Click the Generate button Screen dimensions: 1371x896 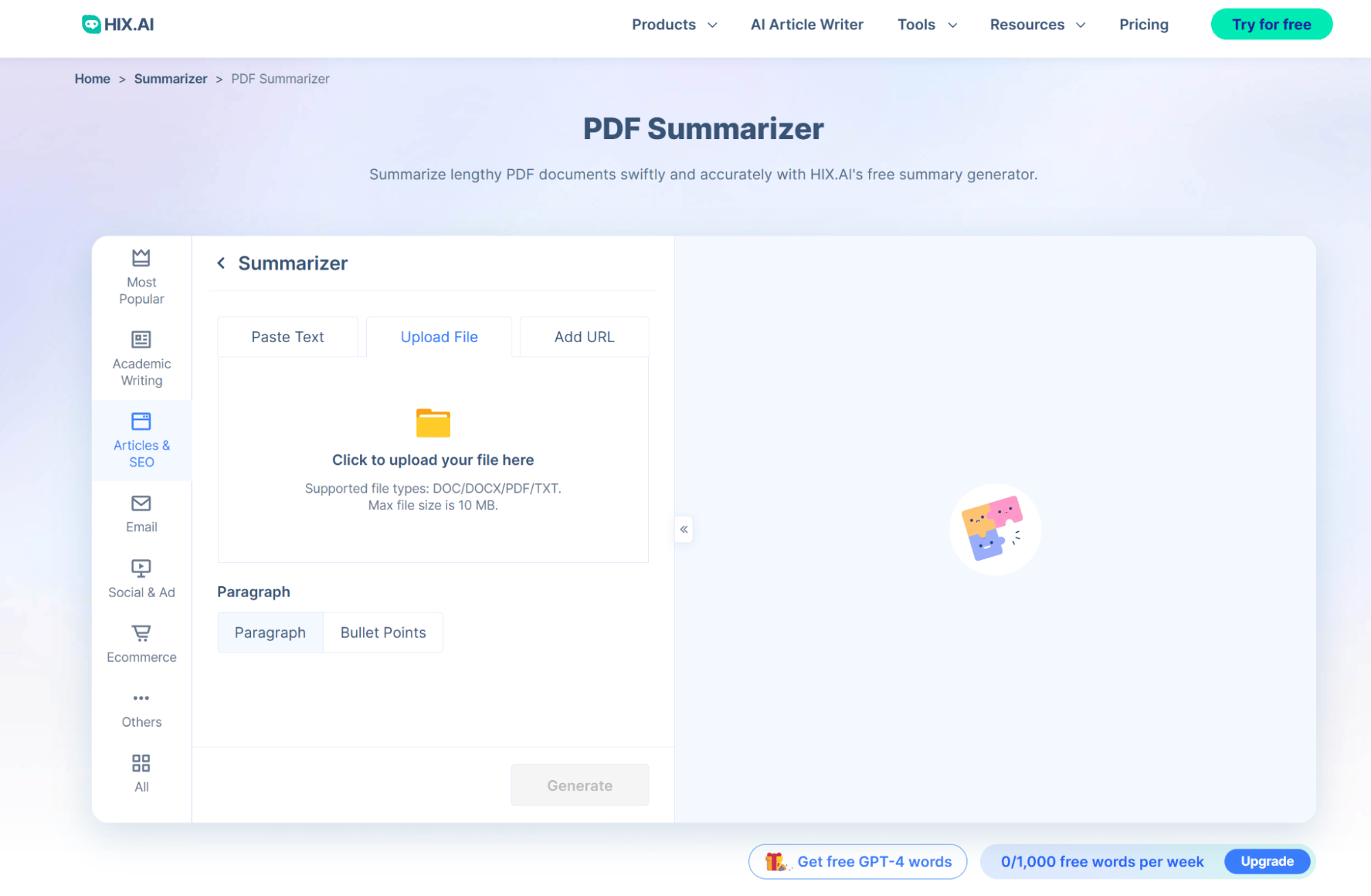[x=580, y=785]
